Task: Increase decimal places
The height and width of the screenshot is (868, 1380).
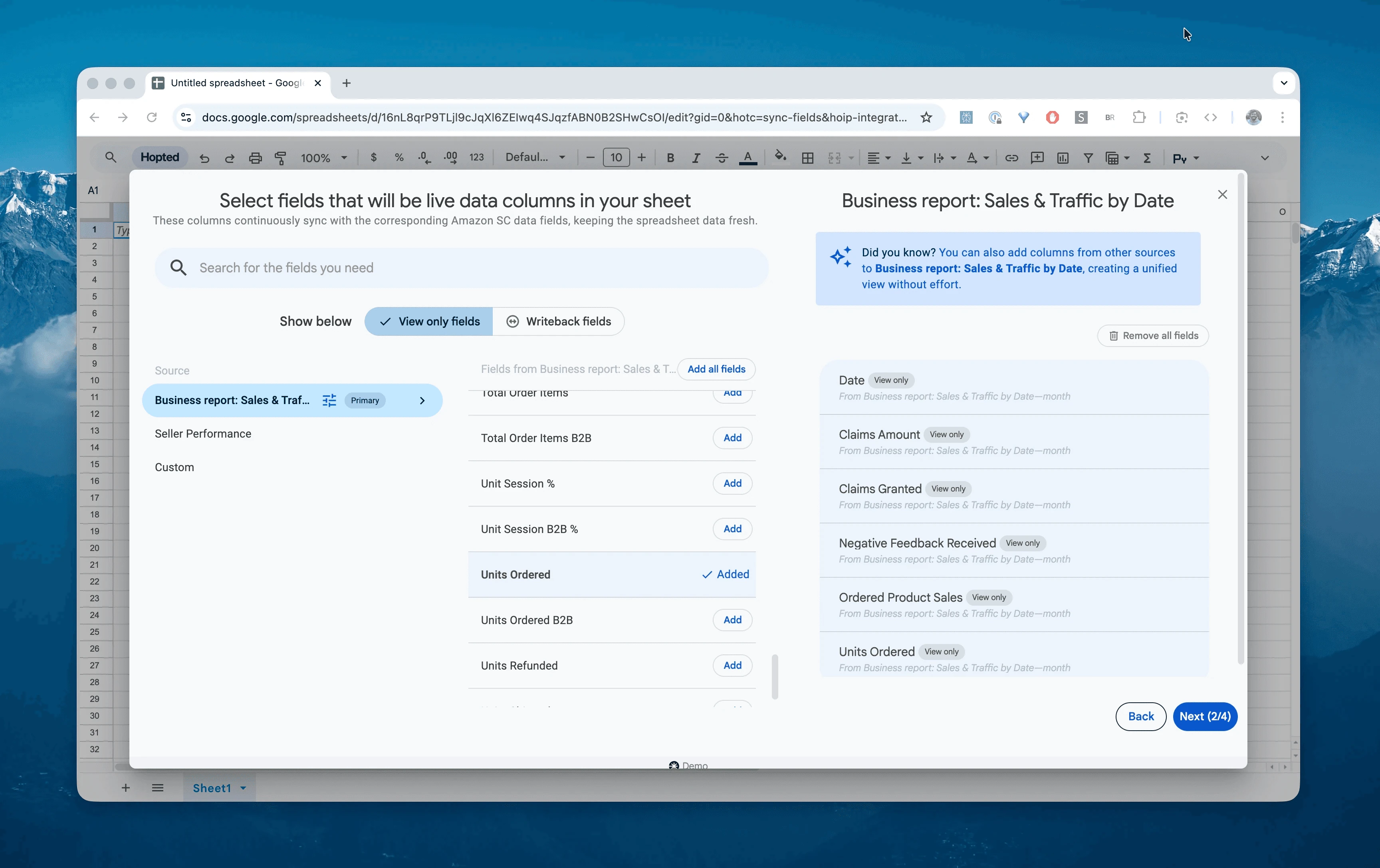Action: tap(451, 158)
